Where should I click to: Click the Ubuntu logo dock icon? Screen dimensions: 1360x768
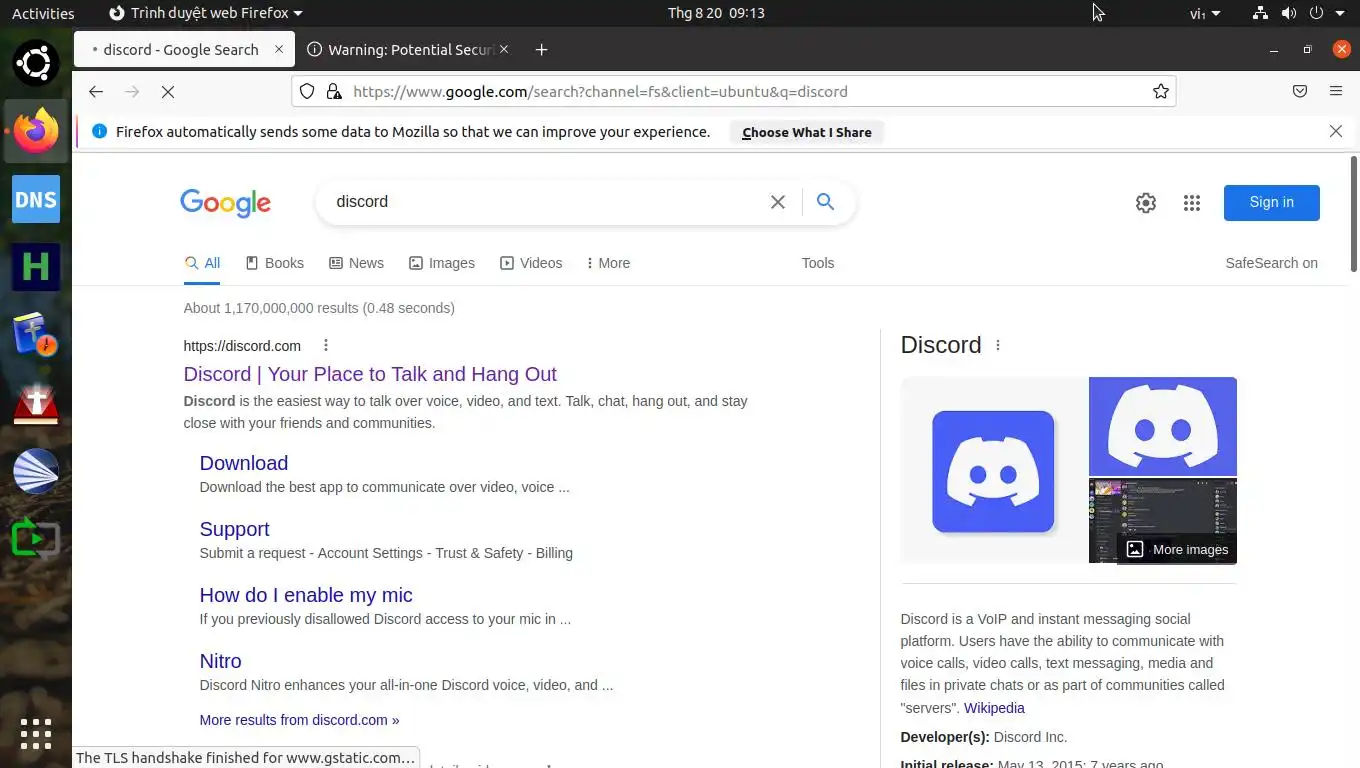click(x=36, y=64)
